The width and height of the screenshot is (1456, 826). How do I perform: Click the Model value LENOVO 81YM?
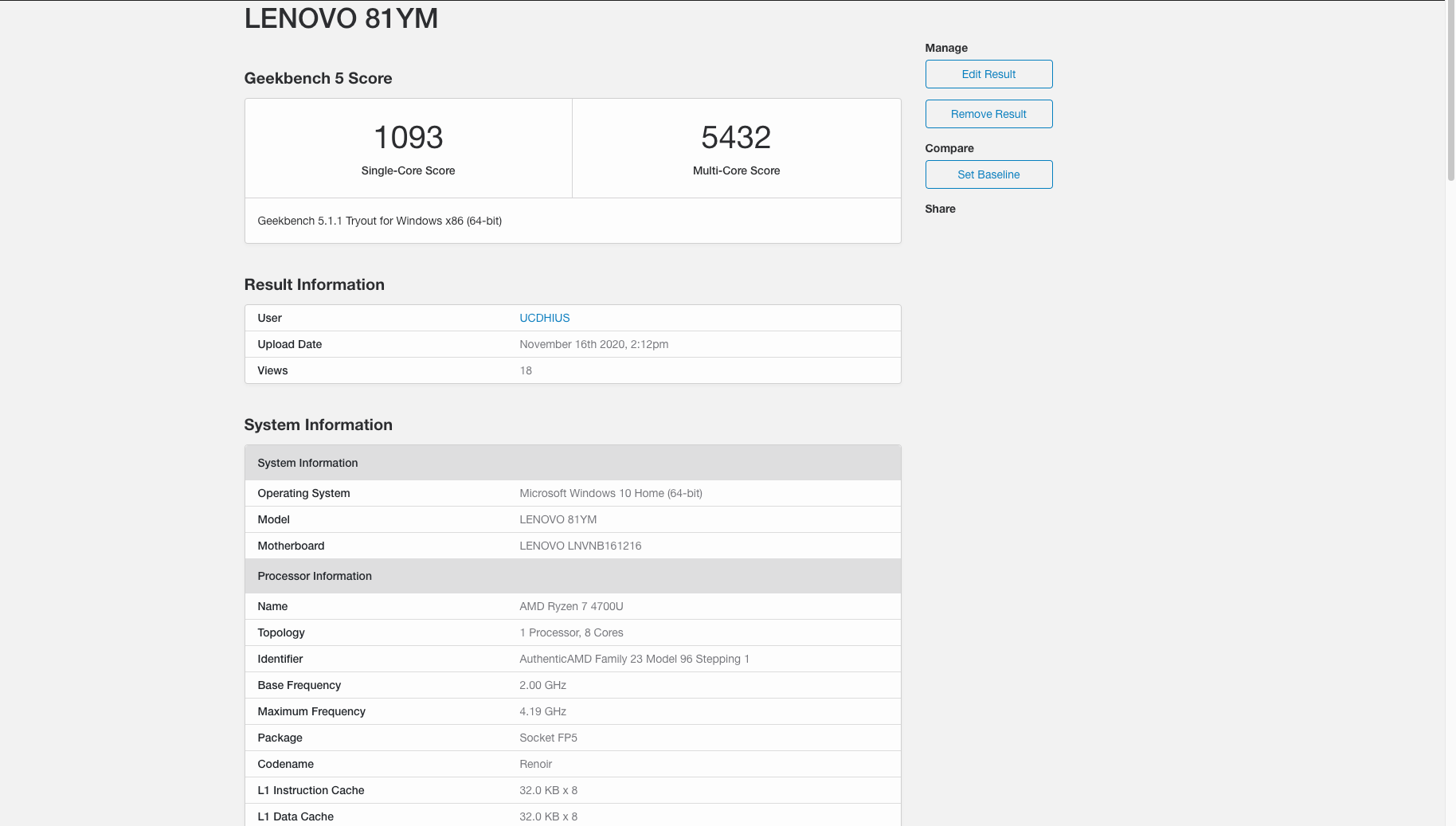pyautogui.click(x=558, y=519)
